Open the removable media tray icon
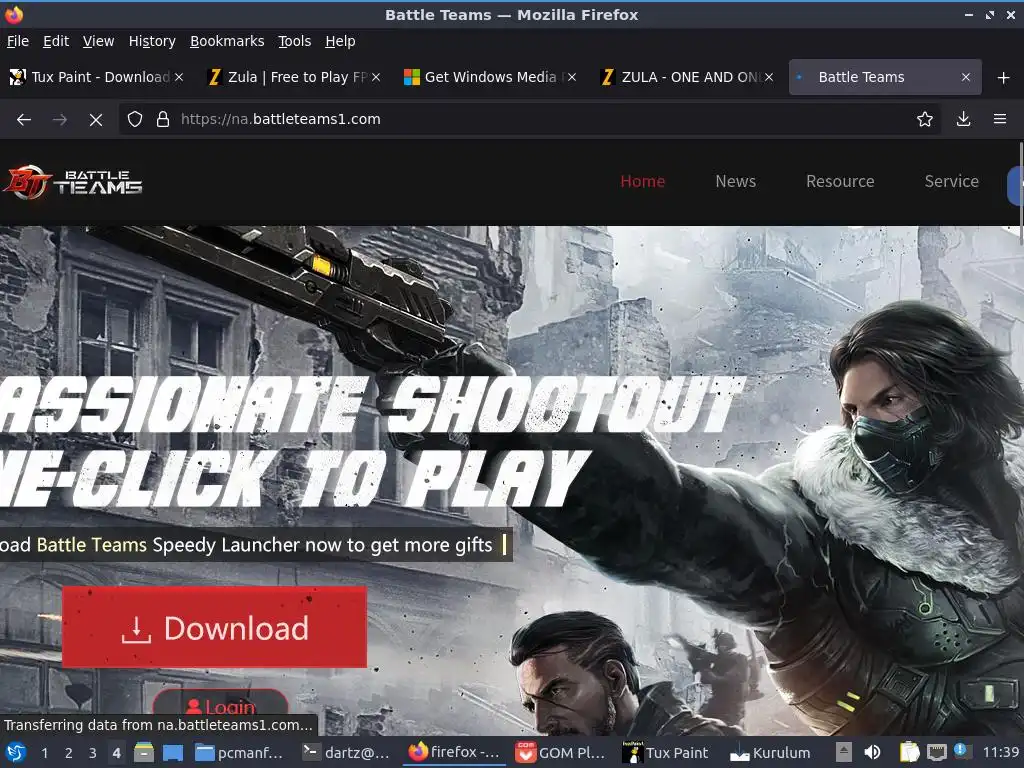 pyautogui.click(x=844, y=753)
